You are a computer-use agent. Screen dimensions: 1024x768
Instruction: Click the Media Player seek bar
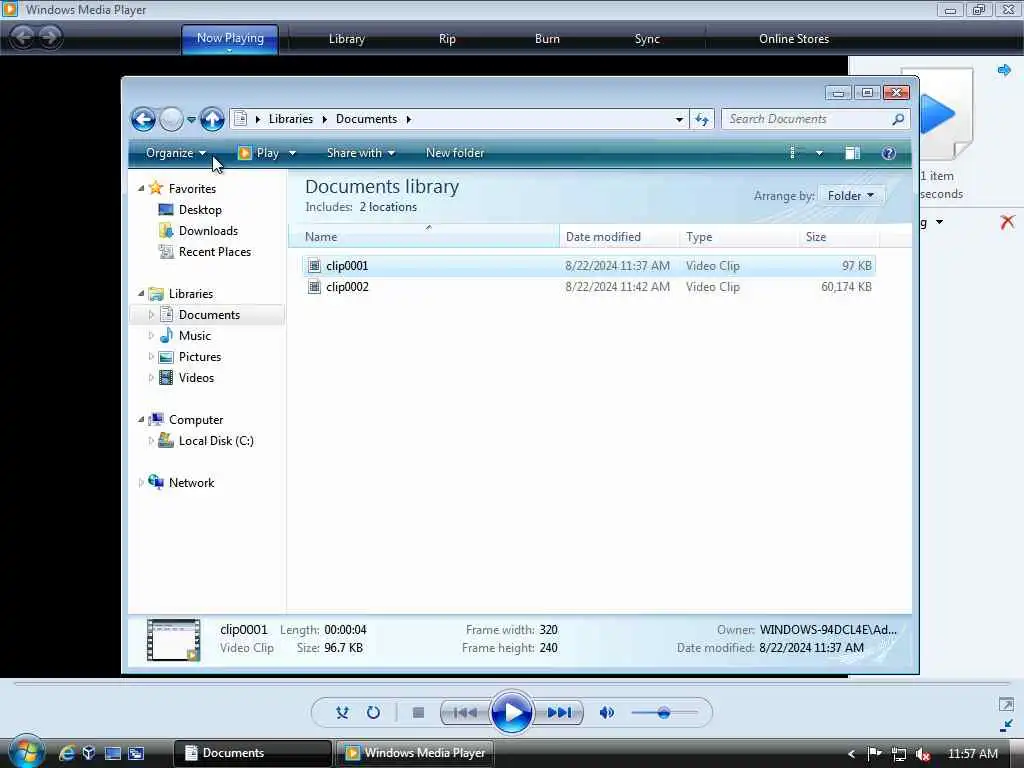click(x=512, y=684)
